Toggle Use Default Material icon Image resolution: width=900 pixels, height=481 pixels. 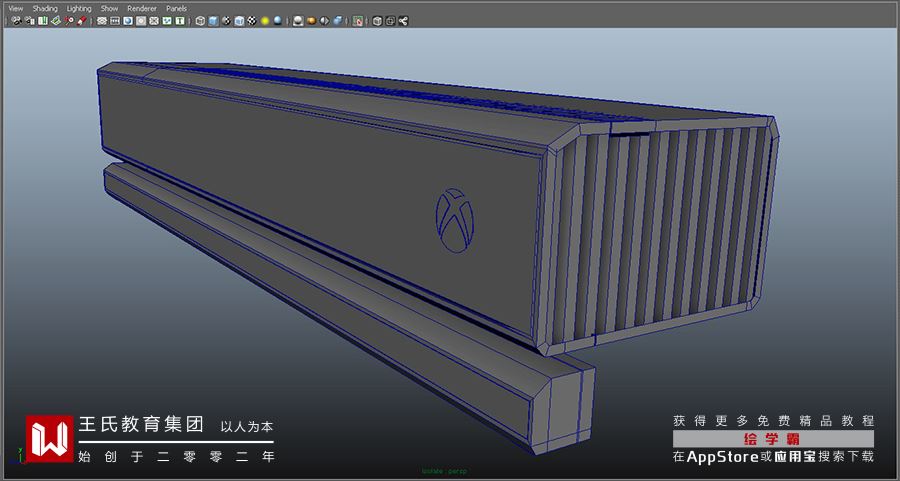click(x=226, y=21)
